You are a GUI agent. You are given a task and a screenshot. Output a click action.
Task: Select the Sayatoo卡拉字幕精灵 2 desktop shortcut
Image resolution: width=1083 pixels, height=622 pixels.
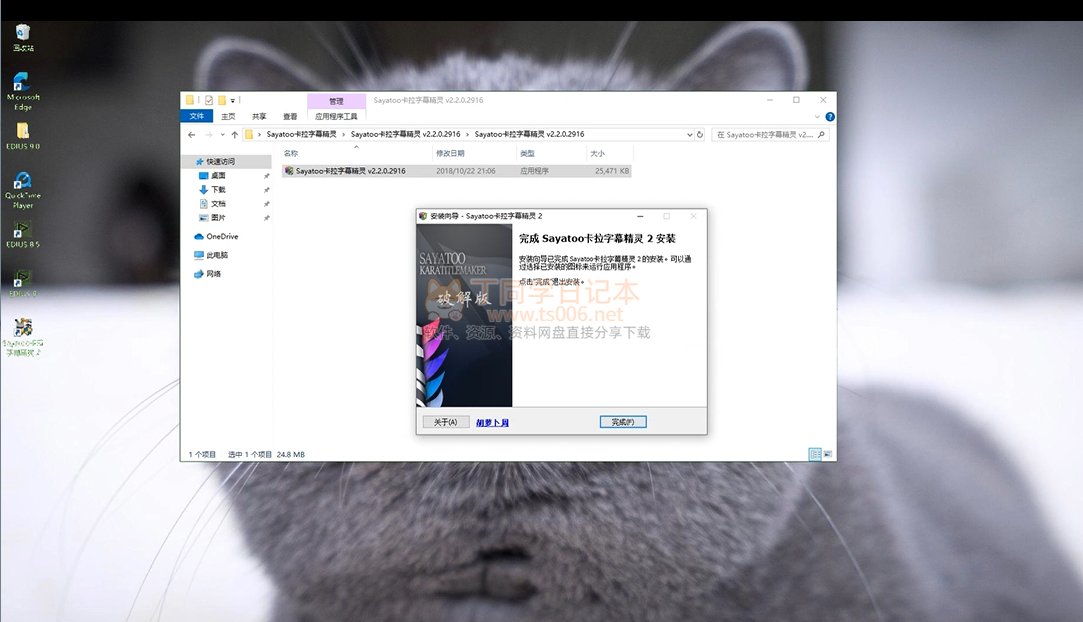(22, 334)
